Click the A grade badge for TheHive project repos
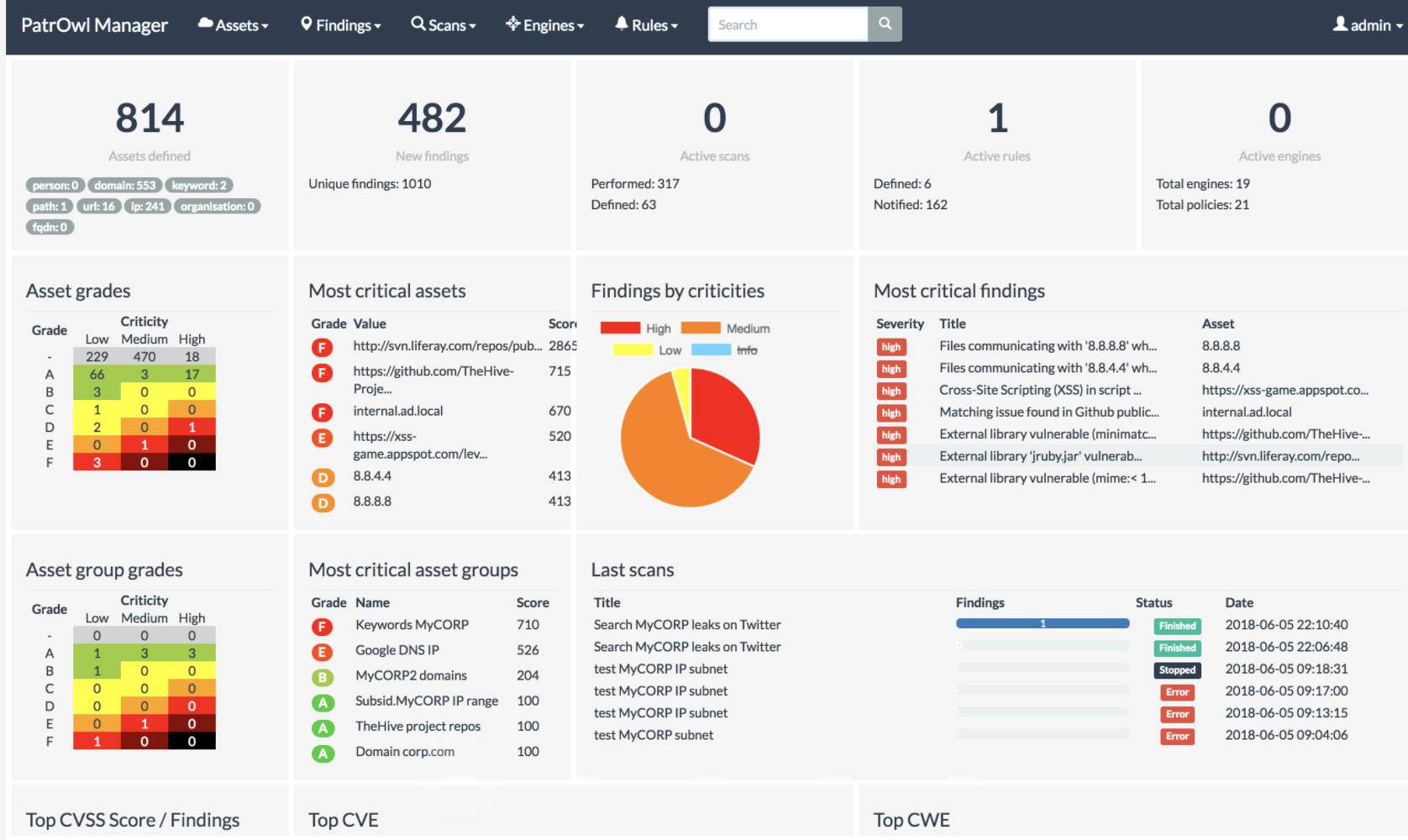 coord(322,727)
